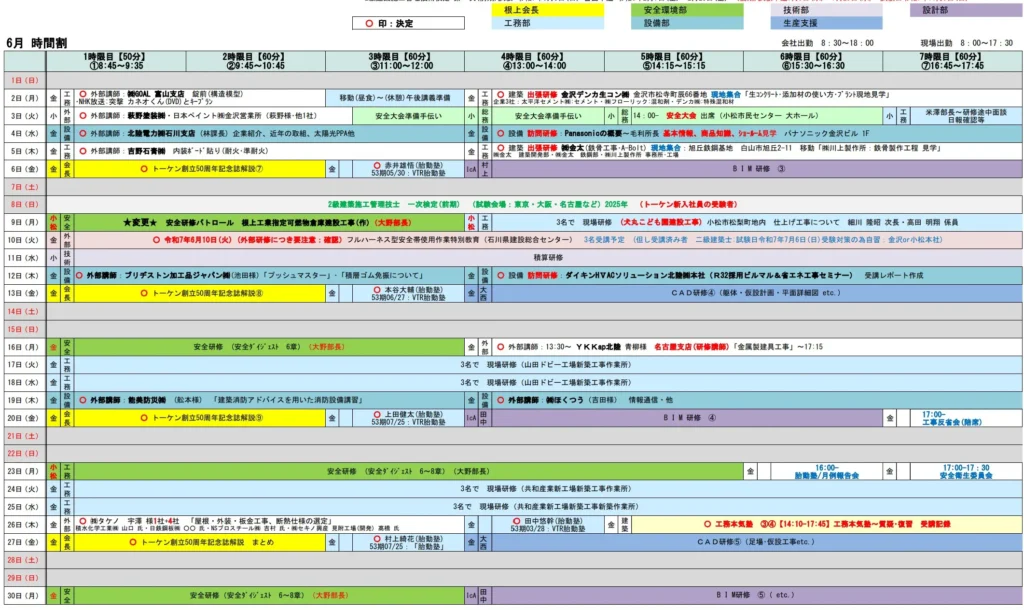
Task: Click the フルハーネス型 特別教育 row on 10日
Action: click(x=548, y=240)
